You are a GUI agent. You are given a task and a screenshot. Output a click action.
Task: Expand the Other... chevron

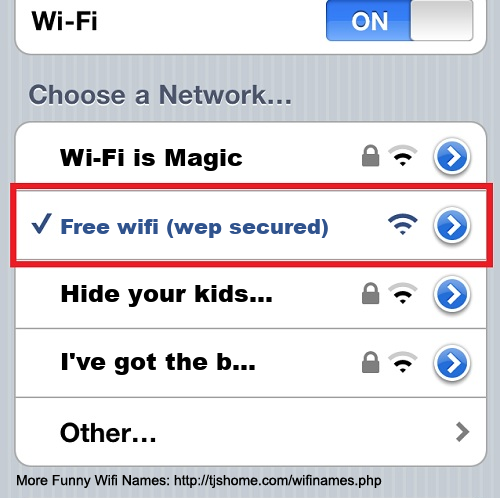[x=462, y=432]
